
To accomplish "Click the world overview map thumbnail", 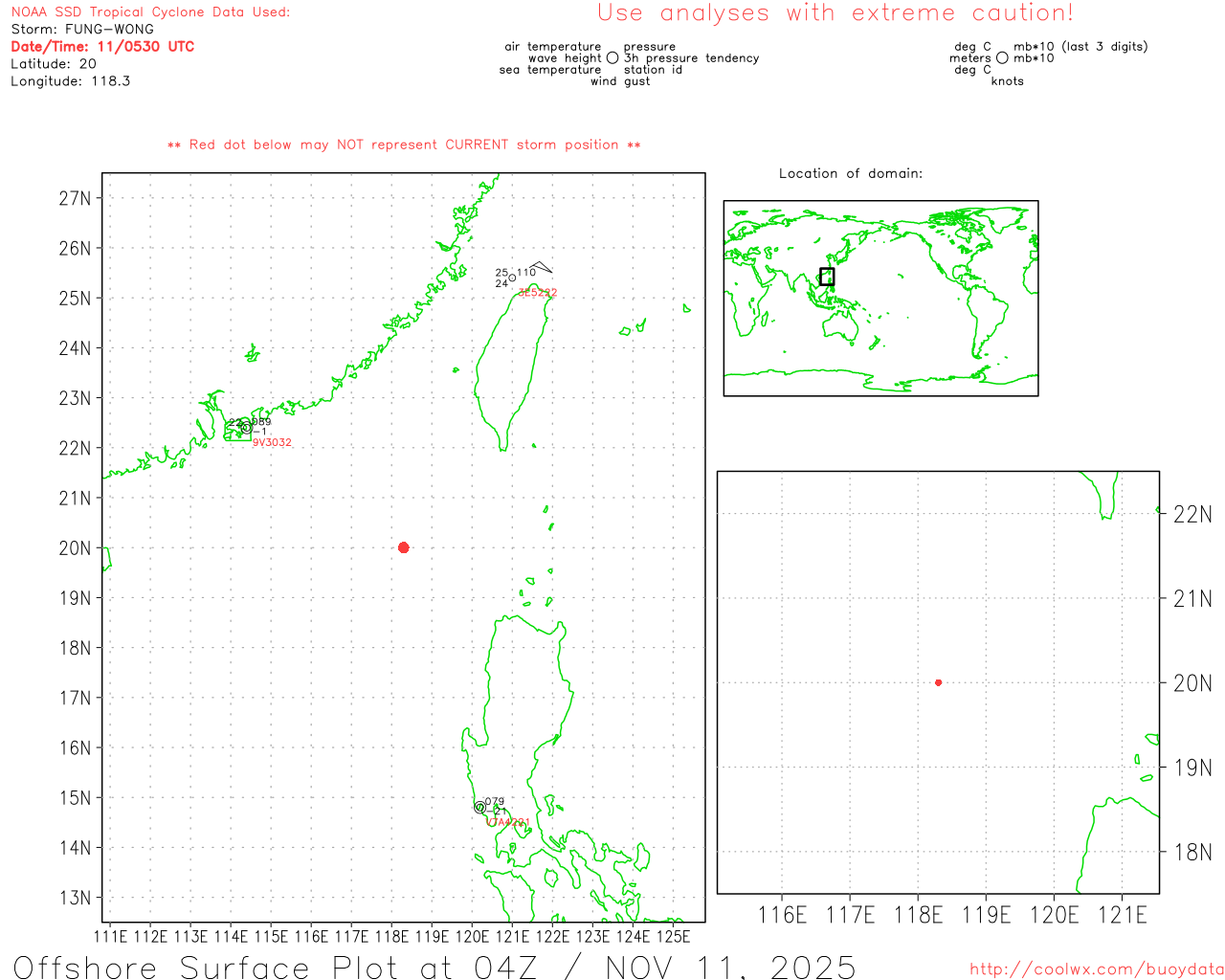I will tap(880, 298).
